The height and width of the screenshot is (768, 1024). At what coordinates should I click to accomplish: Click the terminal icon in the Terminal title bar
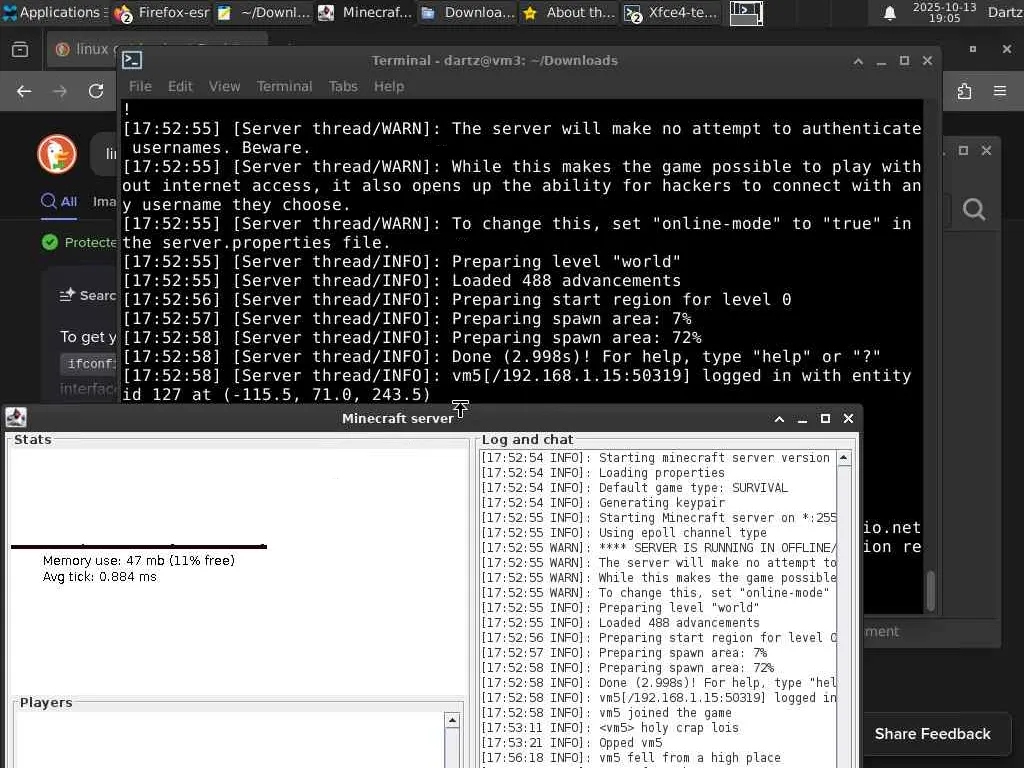[x=132, y=60]
